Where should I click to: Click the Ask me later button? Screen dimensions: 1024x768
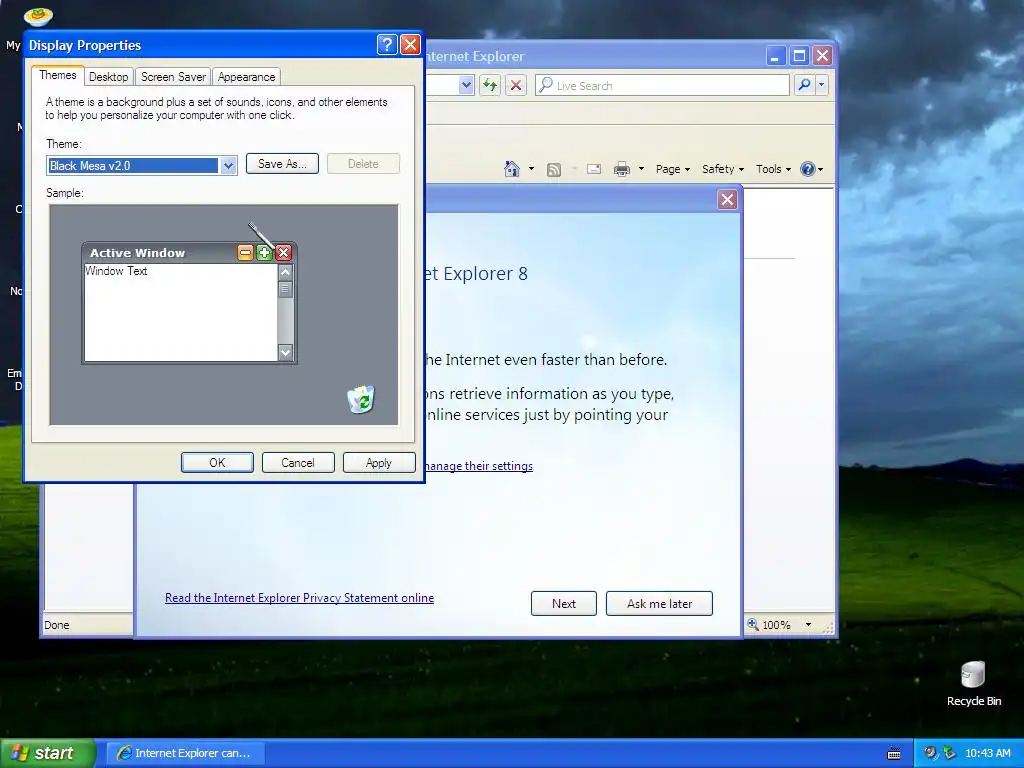659,603
